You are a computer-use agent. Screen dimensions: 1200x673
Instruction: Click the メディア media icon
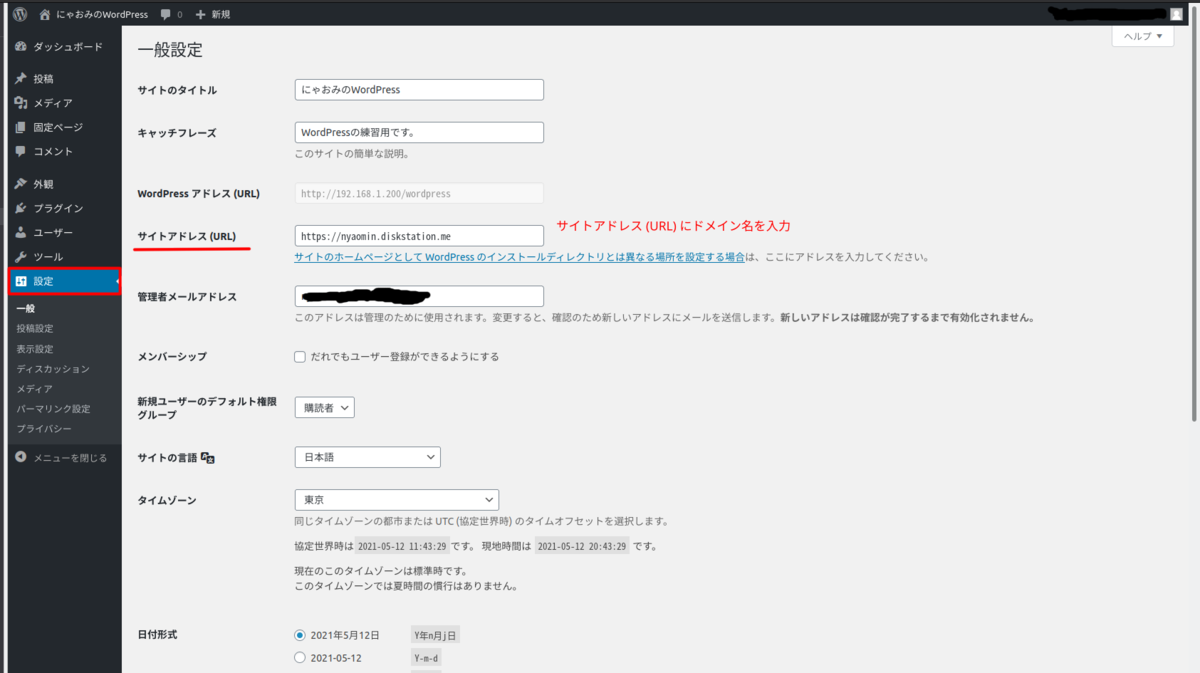(x=21, y=103)
